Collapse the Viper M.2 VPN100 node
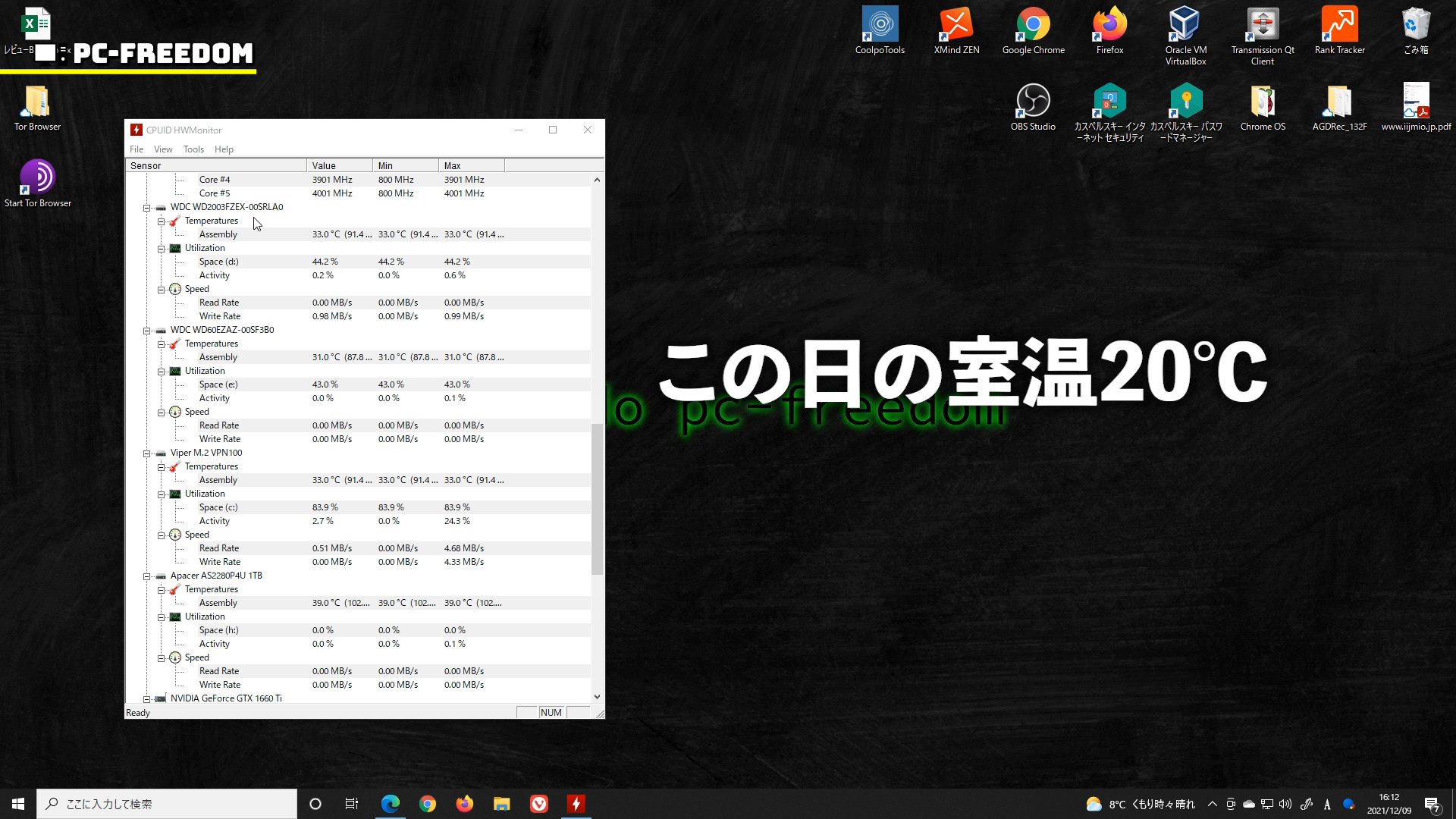 click(147, 453)
